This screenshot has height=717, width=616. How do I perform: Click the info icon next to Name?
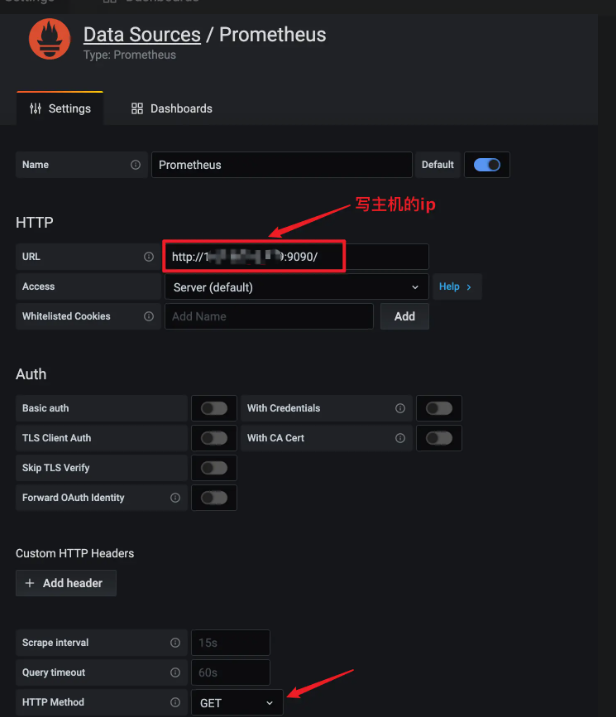click(135, 165)
